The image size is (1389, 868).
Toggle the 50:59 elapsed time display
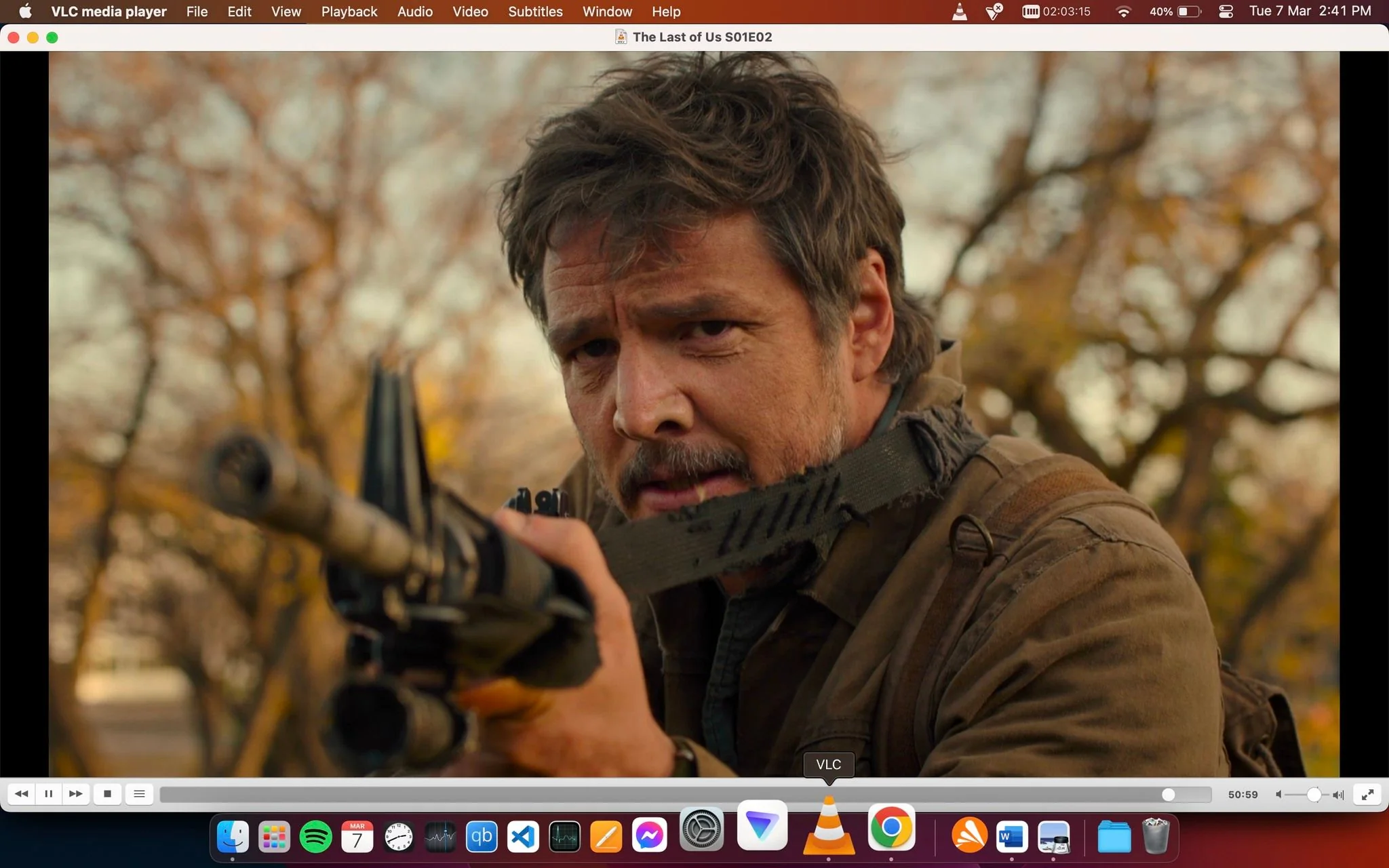coord(1243,794)
